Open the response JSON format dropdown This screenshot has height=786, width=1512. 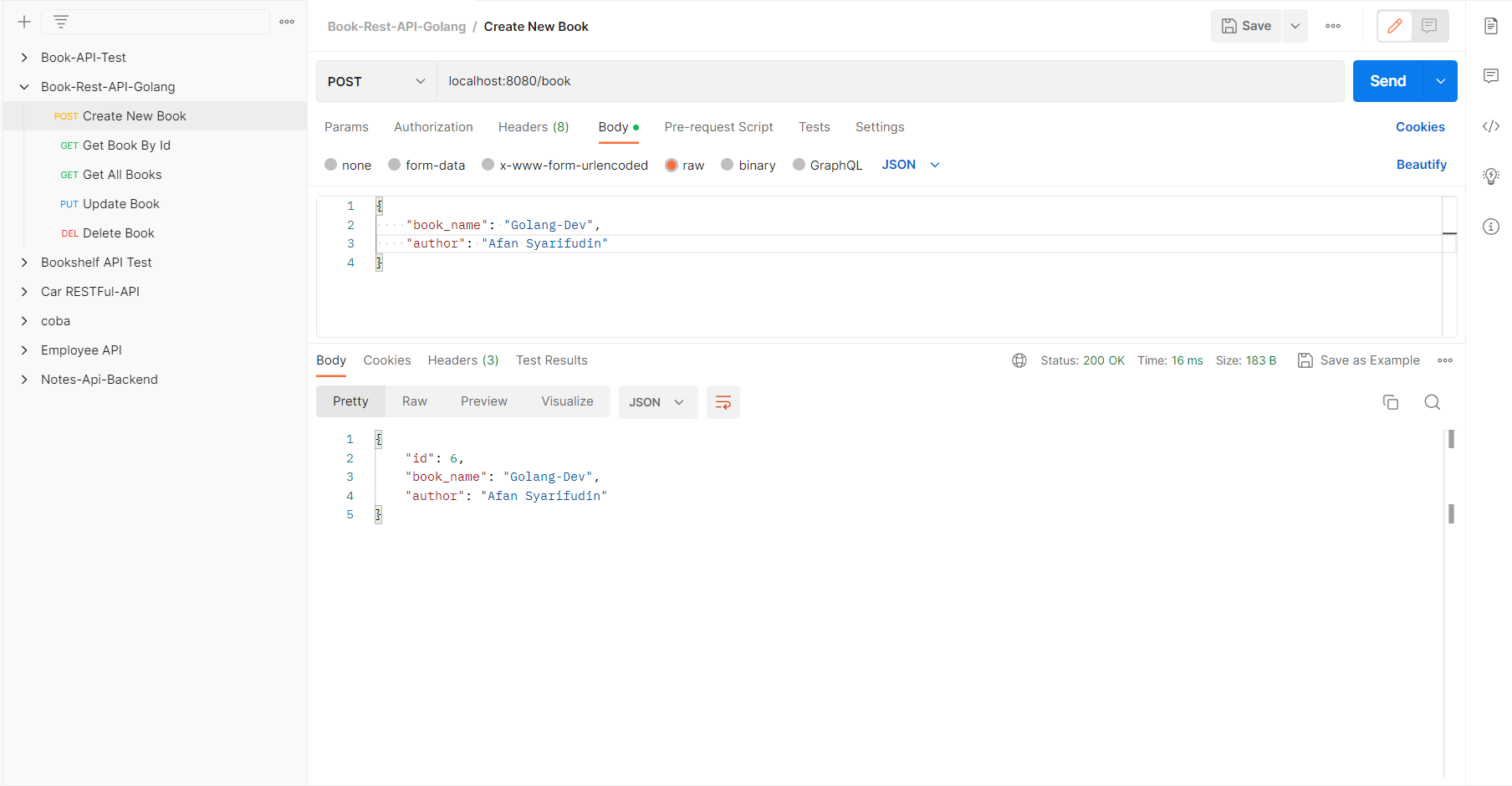658,402
